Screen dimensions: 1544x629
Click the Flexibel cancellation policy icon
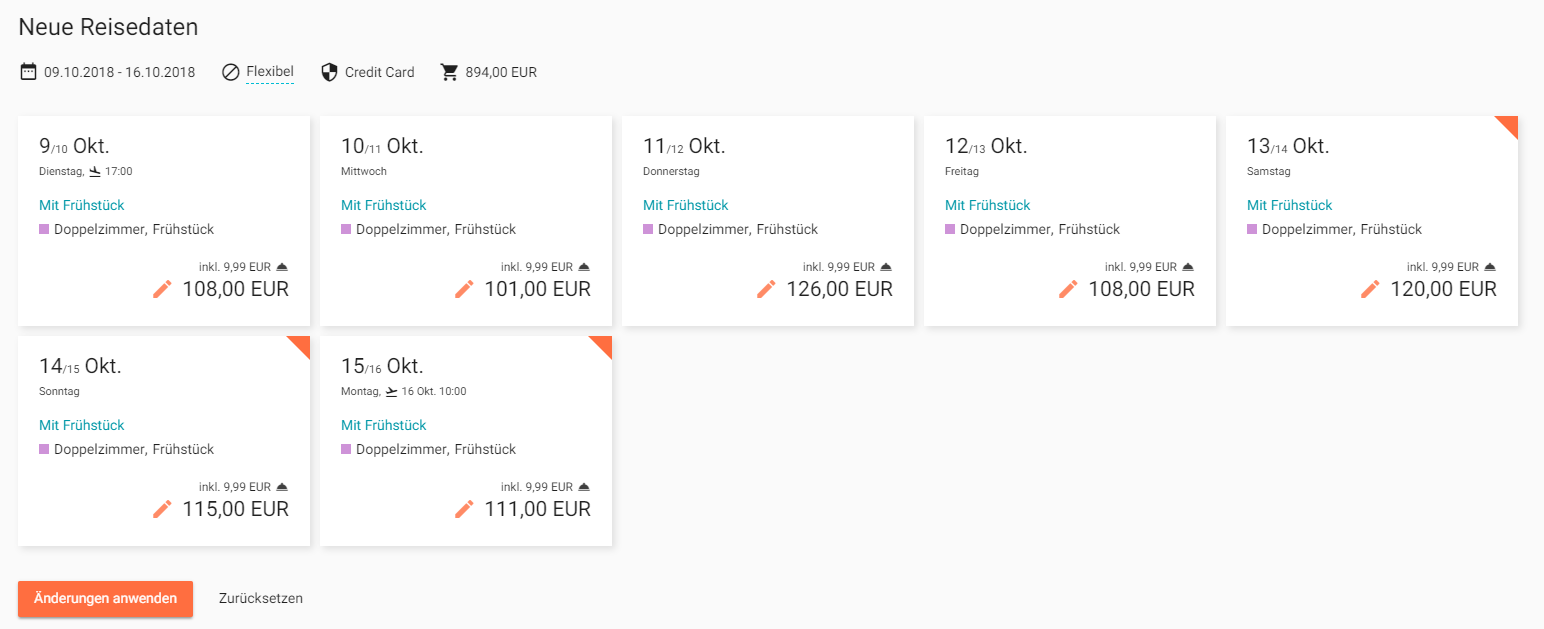click(x=231, y=72)
